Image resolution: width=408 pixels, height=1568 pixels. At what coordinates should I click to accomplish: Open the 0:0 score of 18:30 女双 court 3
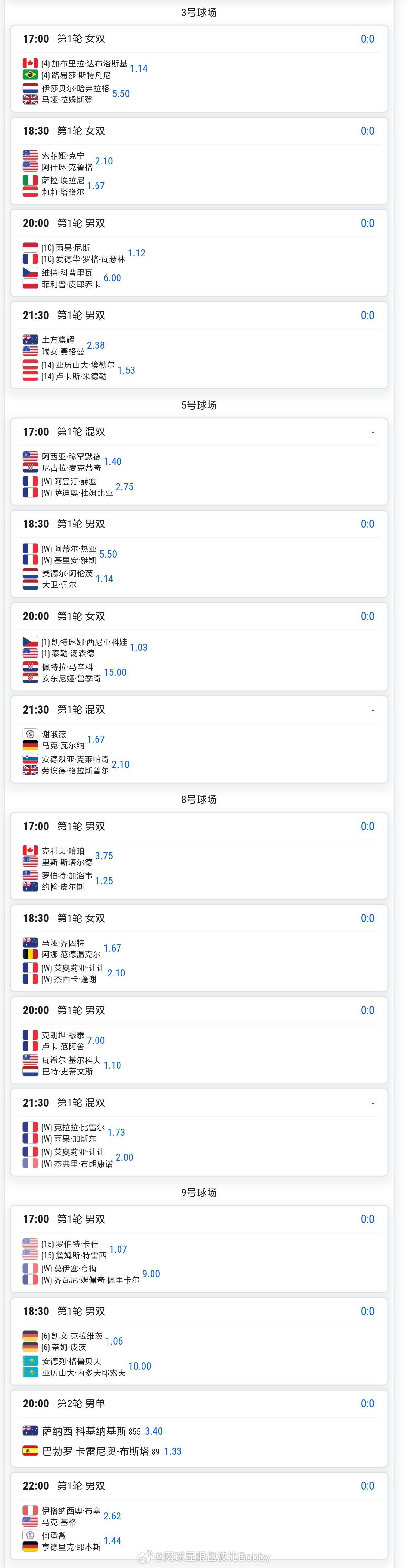coord(367,131)
